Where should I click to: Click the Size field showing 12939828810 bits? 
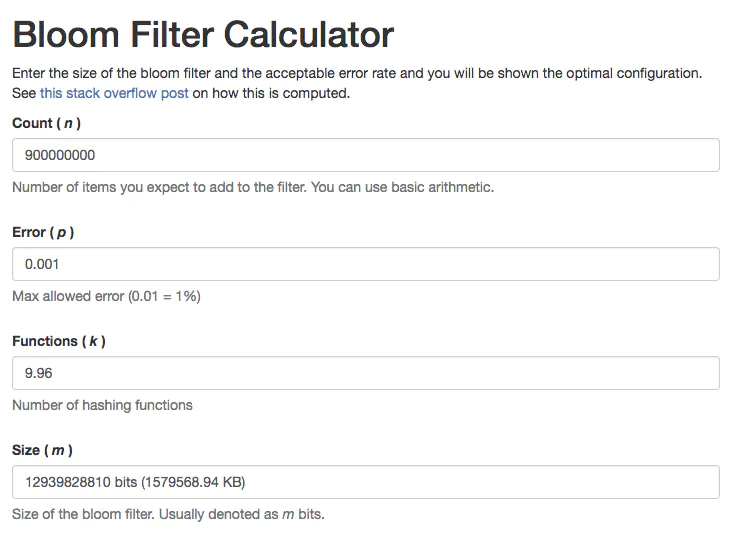click(365, 482)
